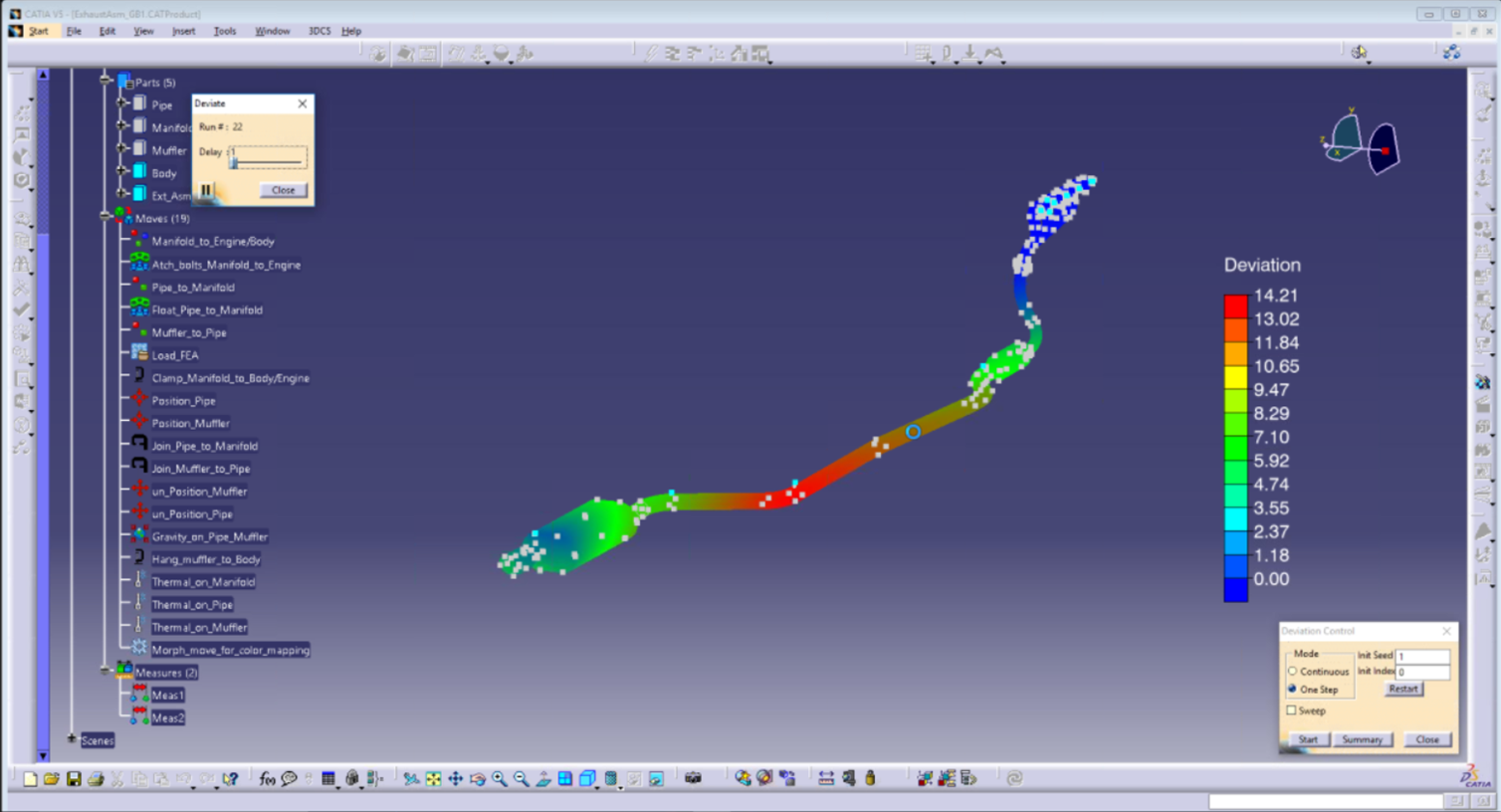Click the camera Capture icon on the toolbar
This screenshot has height=812, width=1501.
[691, 779]
